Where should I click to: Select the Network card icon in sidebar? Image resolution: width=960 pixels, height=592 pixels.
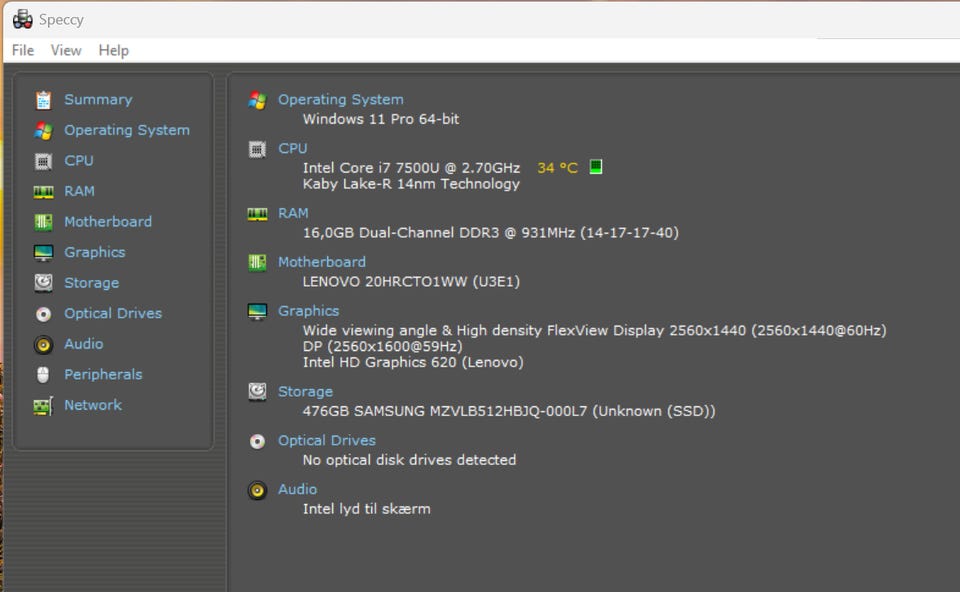point(43,406)
